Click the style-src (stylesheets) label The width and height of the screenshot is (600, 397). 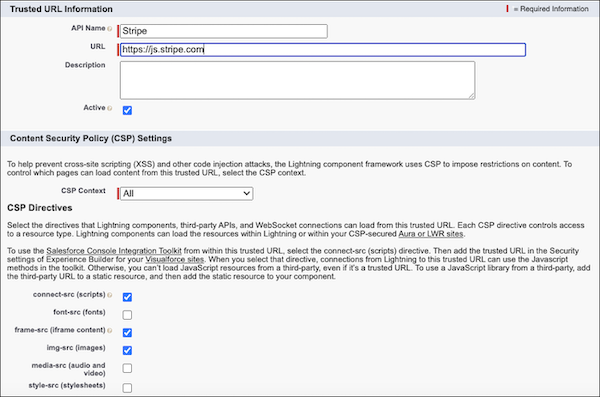point(67,386)
